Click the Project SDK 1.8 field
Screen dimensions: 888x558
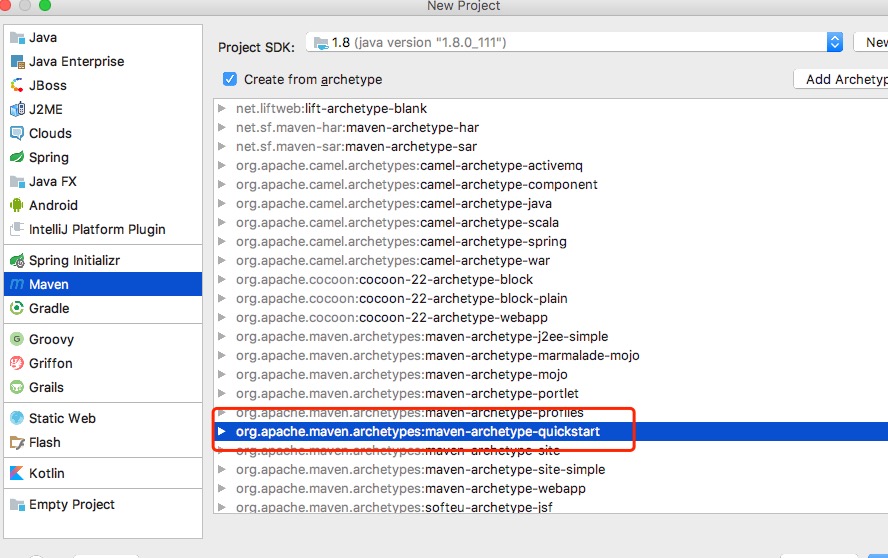click(574, 42)
